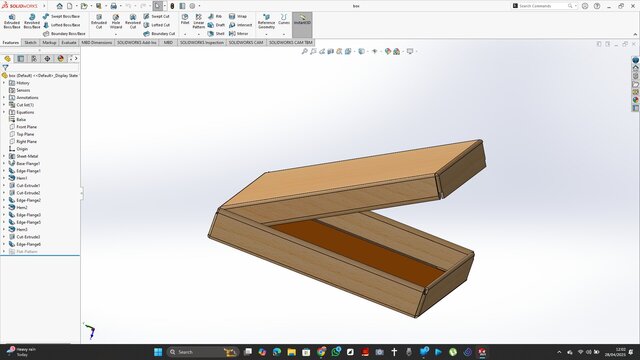Open the Curves tool
Image resolution: width=640 pixels, height=360 pixels.
pyautogui.click(x=284, y=19)
